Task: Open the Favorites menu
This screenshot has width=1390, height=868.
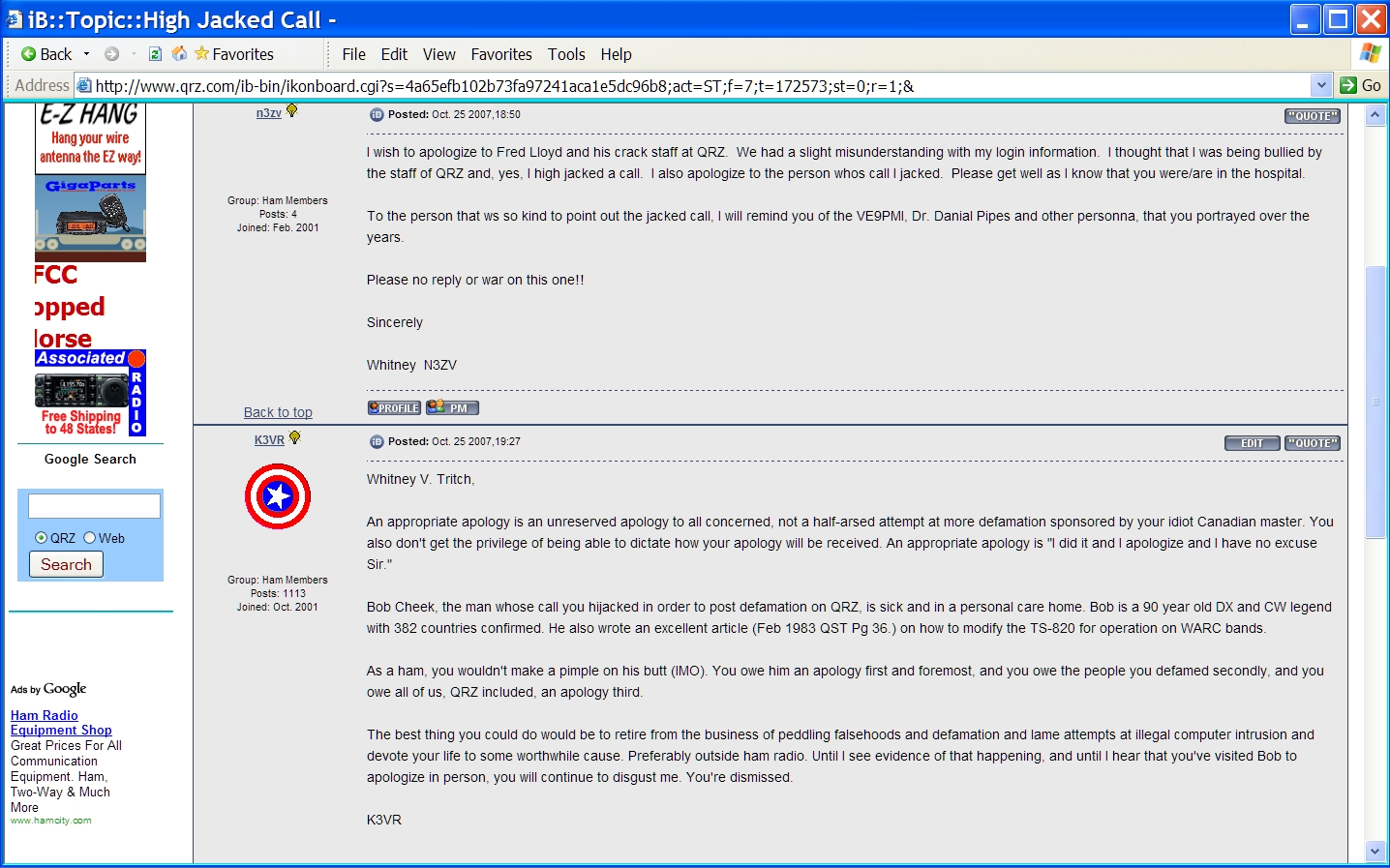Action: (x=501, y=54)
